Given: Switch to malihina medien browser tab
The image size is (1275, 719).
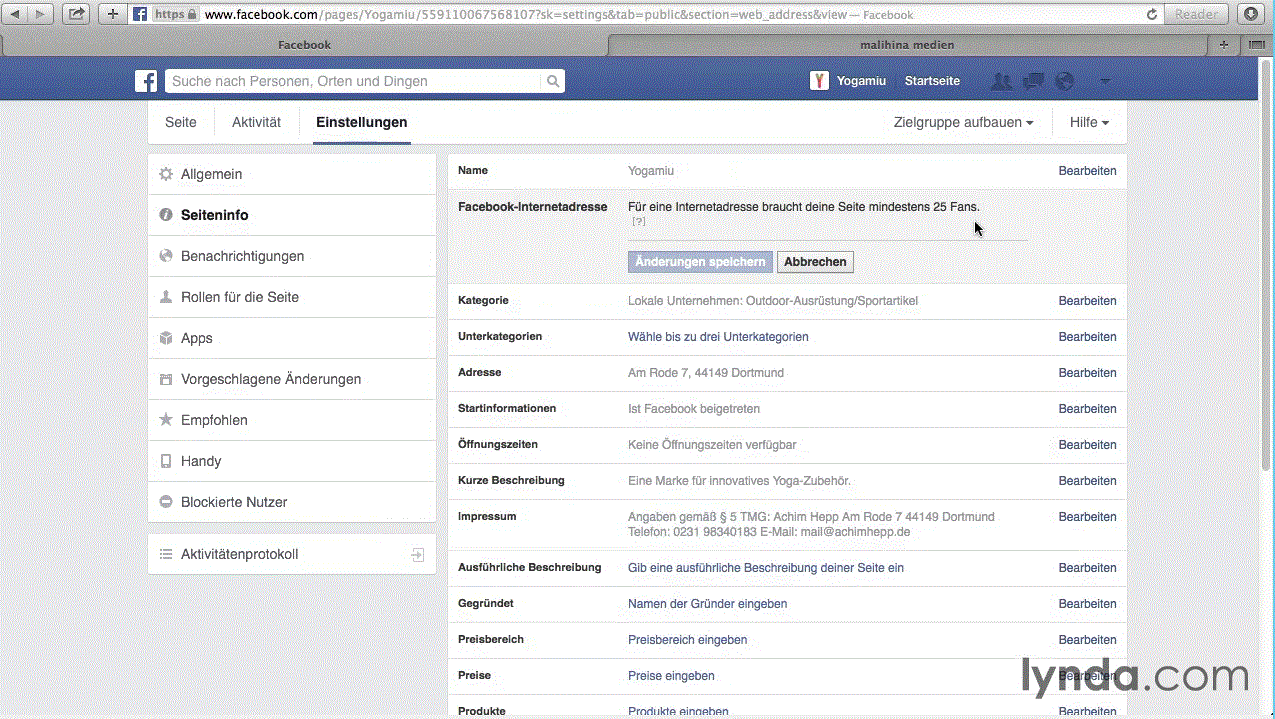Looking at the screenshot, I should [907, 45].
